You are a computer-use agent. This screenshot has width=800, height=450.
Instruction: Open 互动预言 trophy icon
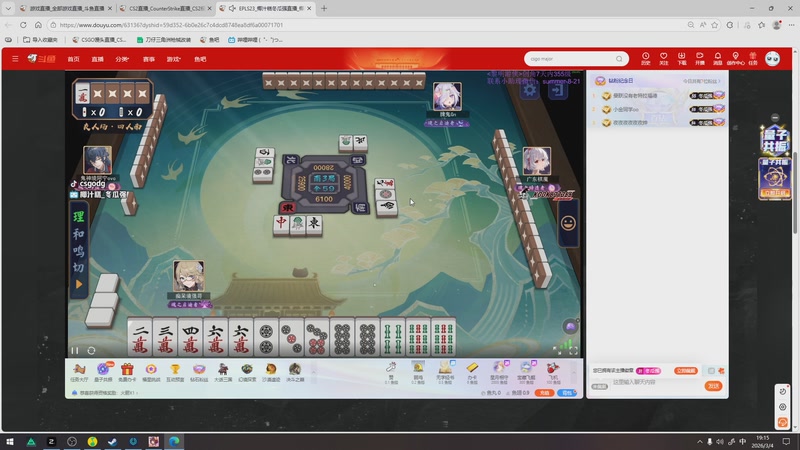[175, 372]
